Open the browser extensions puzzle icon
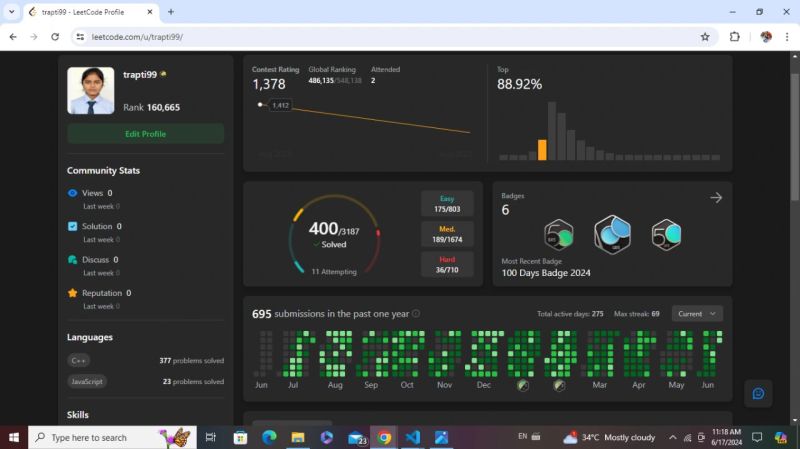The width and height of the screenshot is (800, 449). pos(735,37)
